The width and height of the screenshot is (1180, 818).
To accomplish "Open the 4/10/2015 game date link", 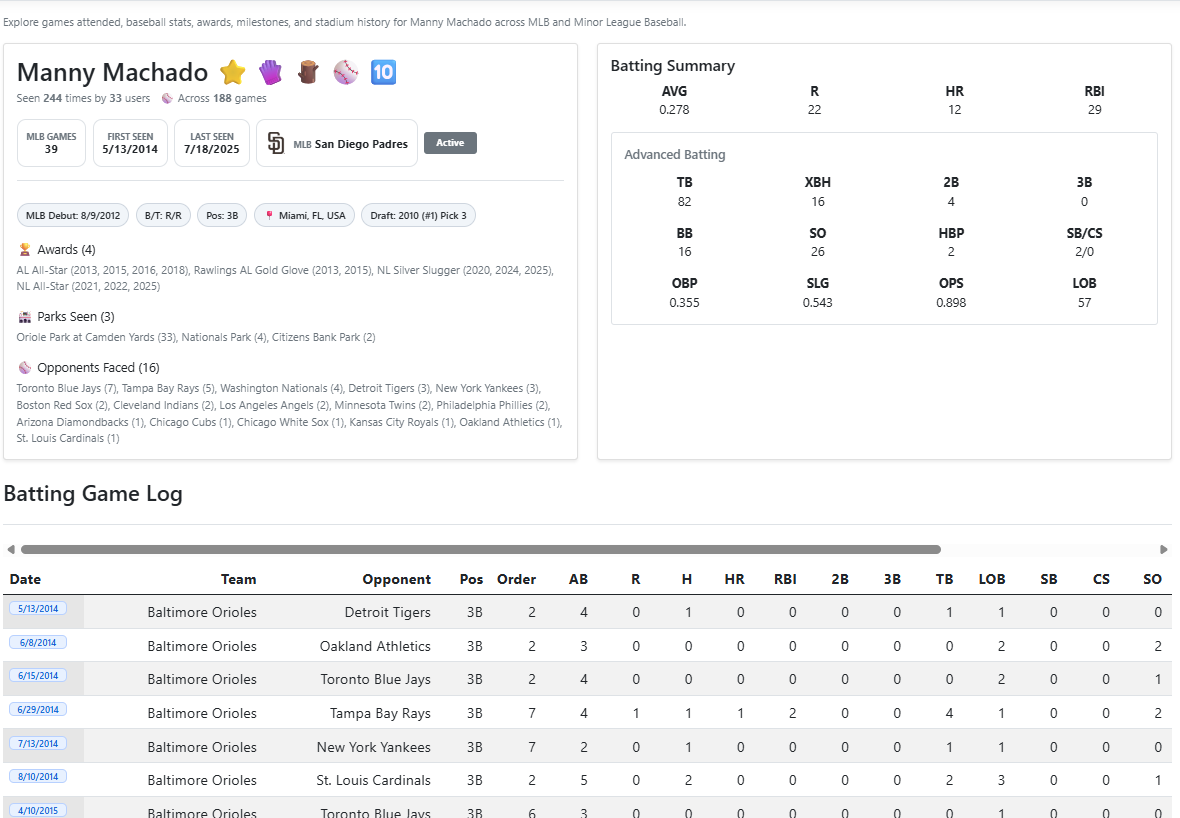I will pyautogui.click(x=38, y=810).
